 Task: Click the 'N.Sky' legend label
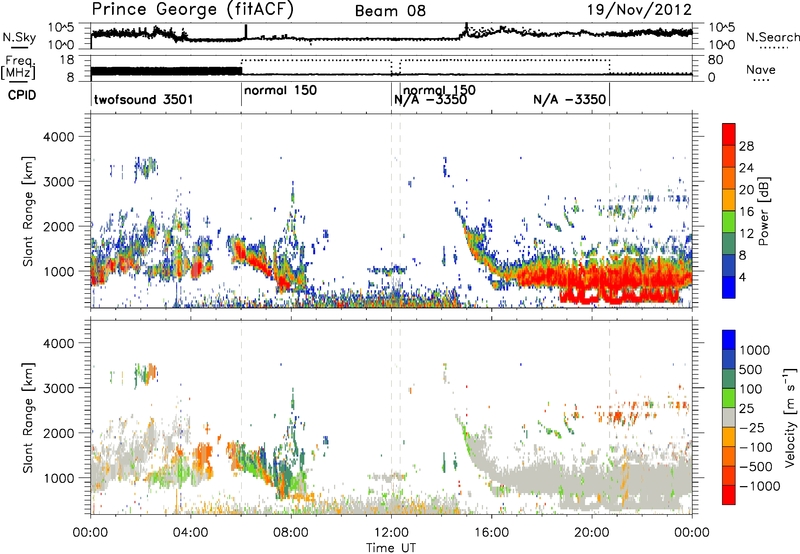coord(19,38)
